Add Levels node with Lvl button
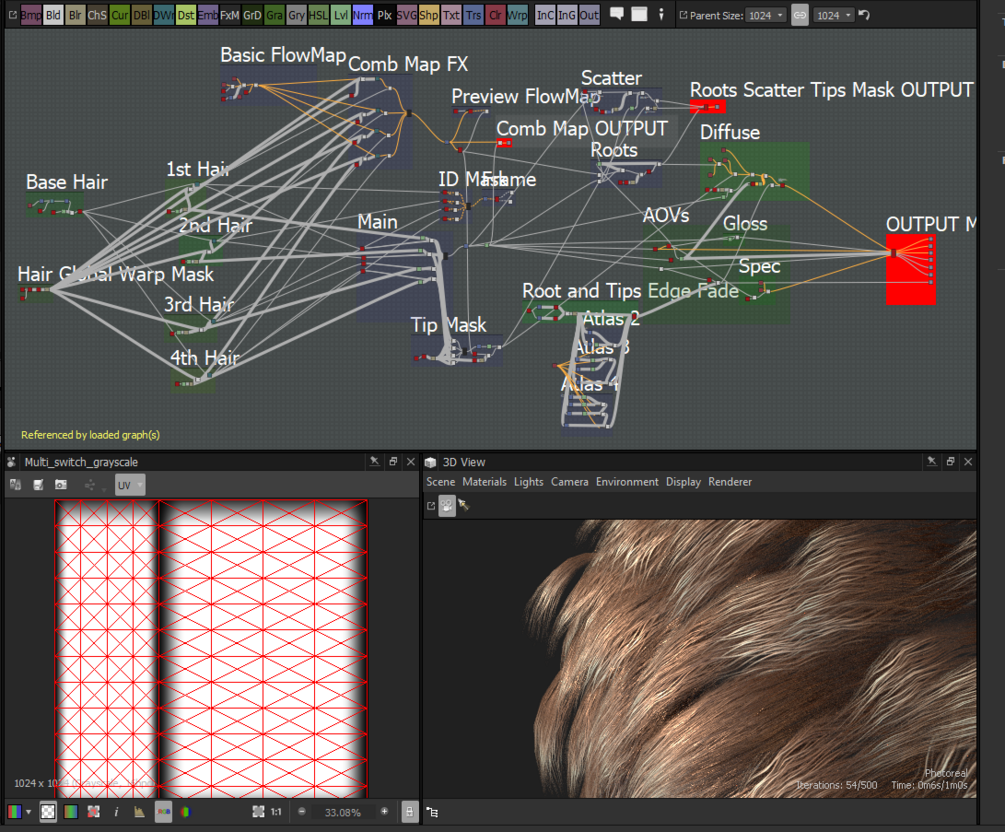 pyautogui.click(x=340, y=15)
